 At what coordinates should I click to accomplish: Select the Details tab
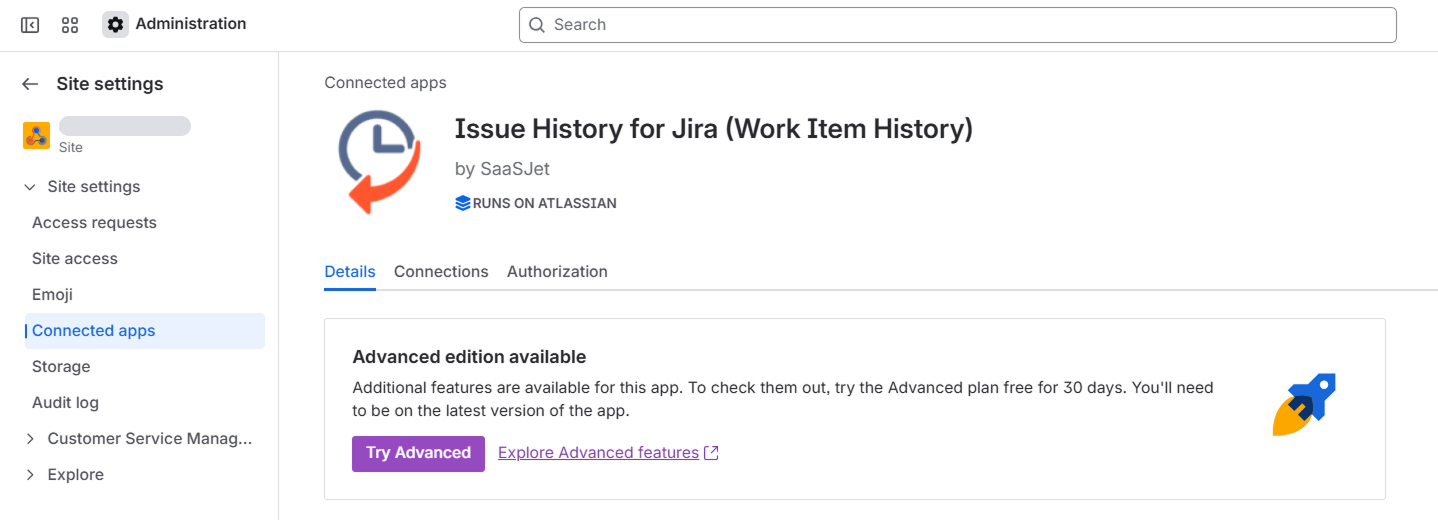pos(350,272)
